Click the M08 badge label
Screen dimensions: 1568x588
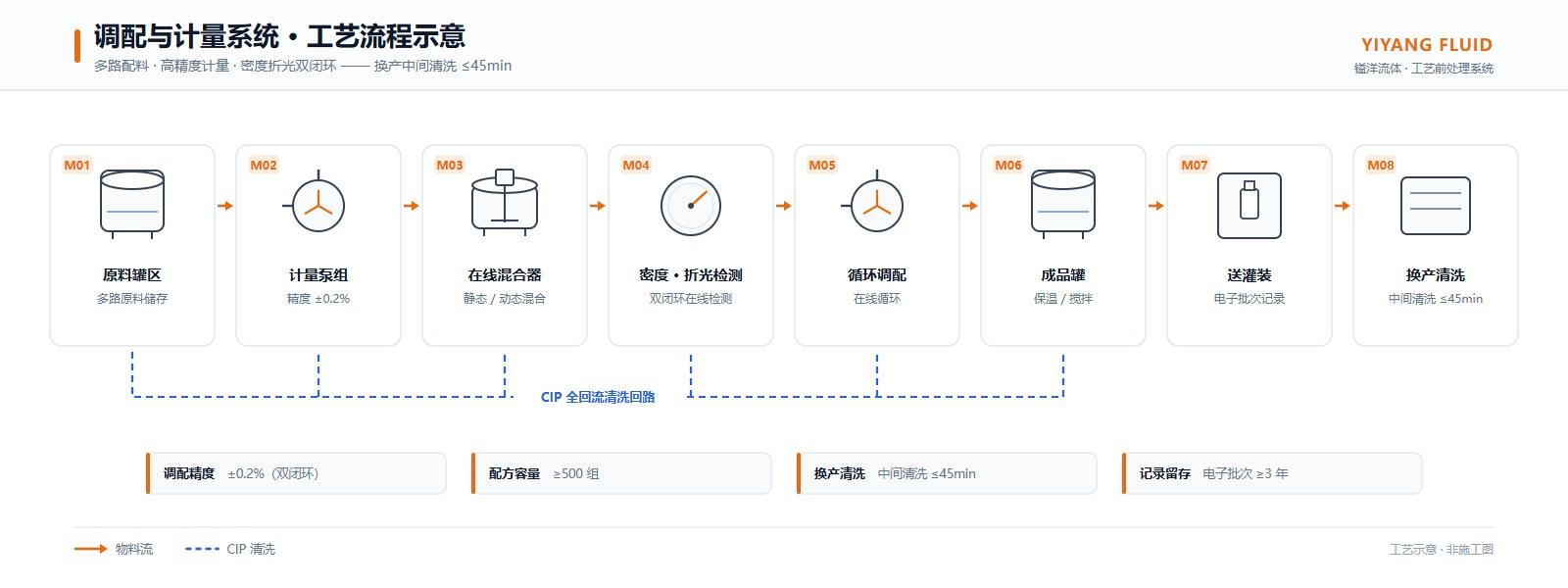[x=1381, y=165]
